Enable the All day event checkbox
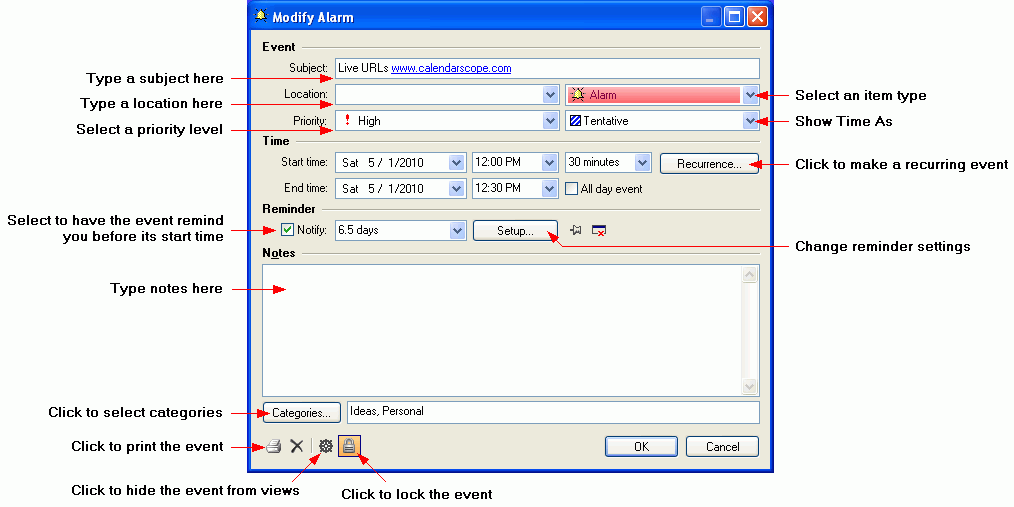 point(572,188)
